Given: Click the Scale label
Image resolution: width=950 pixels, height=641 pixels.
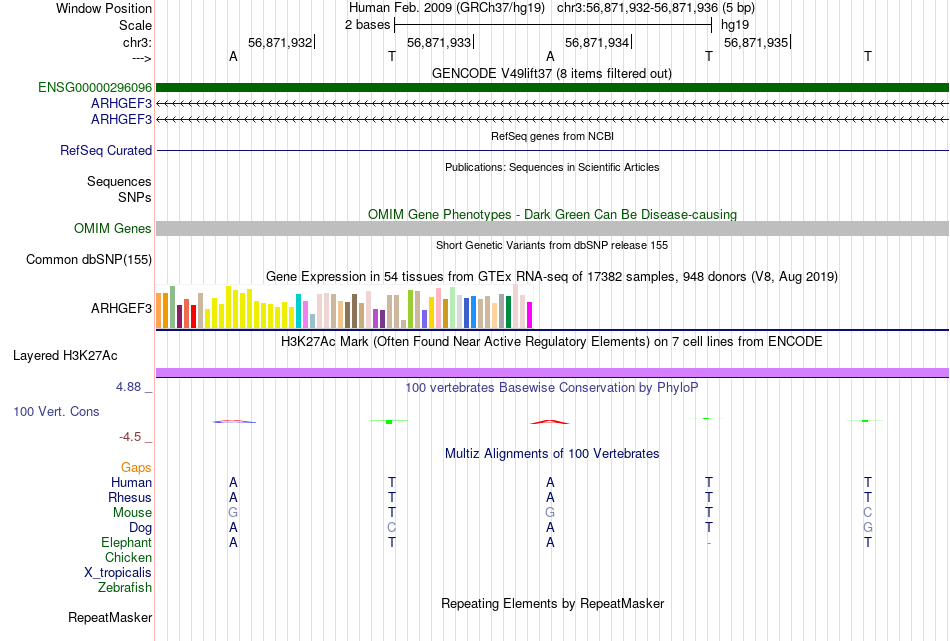Looking at the screenshot, I should coord(135,25).
